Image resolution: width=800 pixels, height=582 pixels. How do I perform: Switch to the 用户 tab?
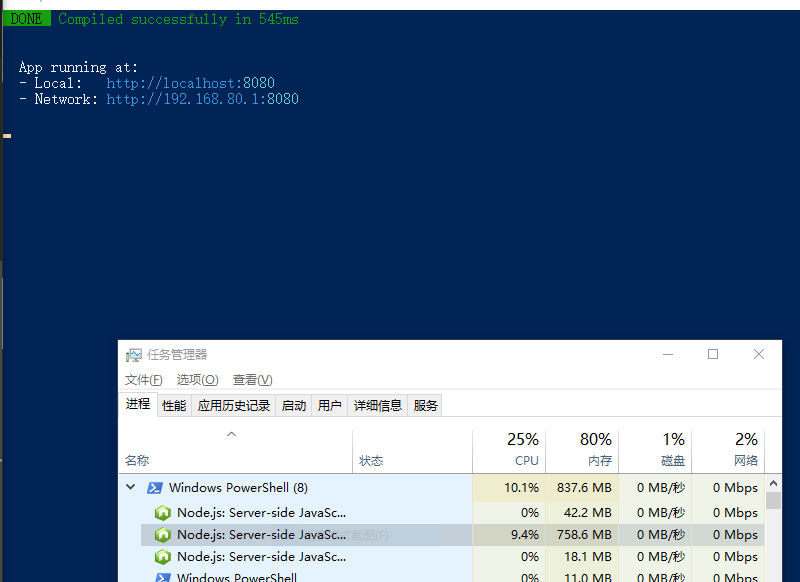(x=330, y=406)
